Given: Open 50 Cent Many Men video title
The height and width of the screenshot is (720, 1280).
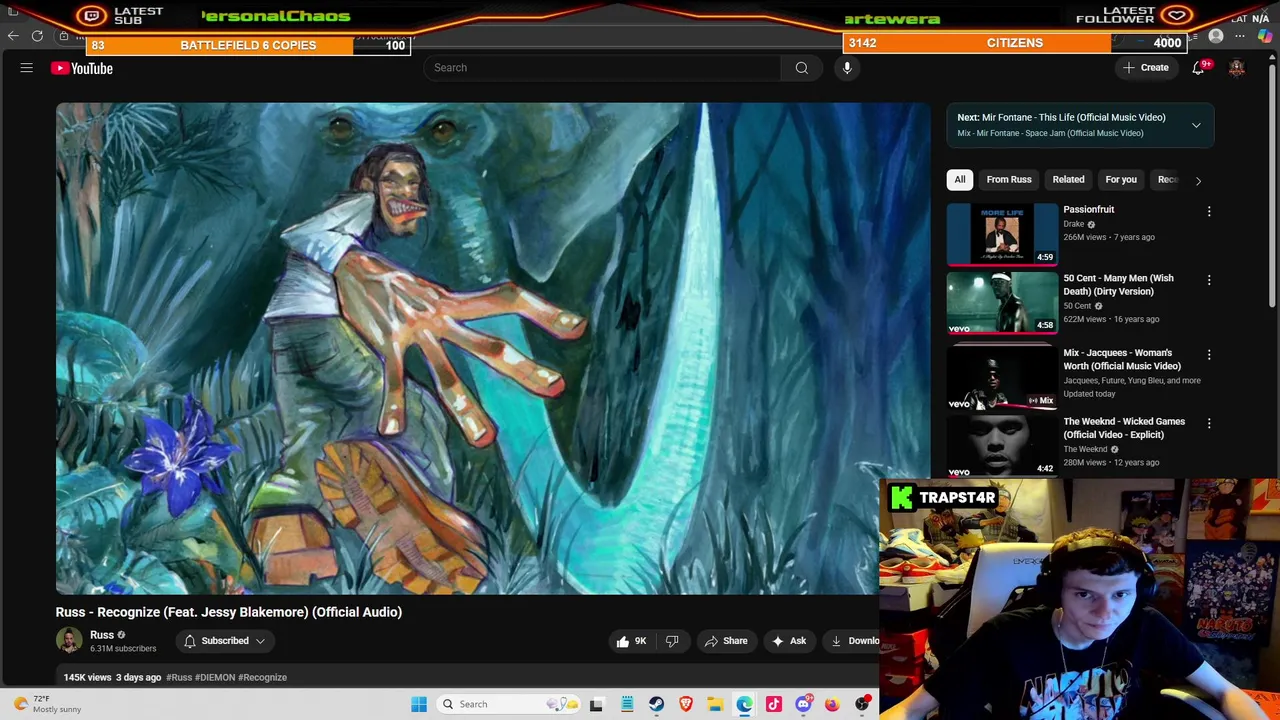Looking at the screenshot, I should tap(1118, 285).
